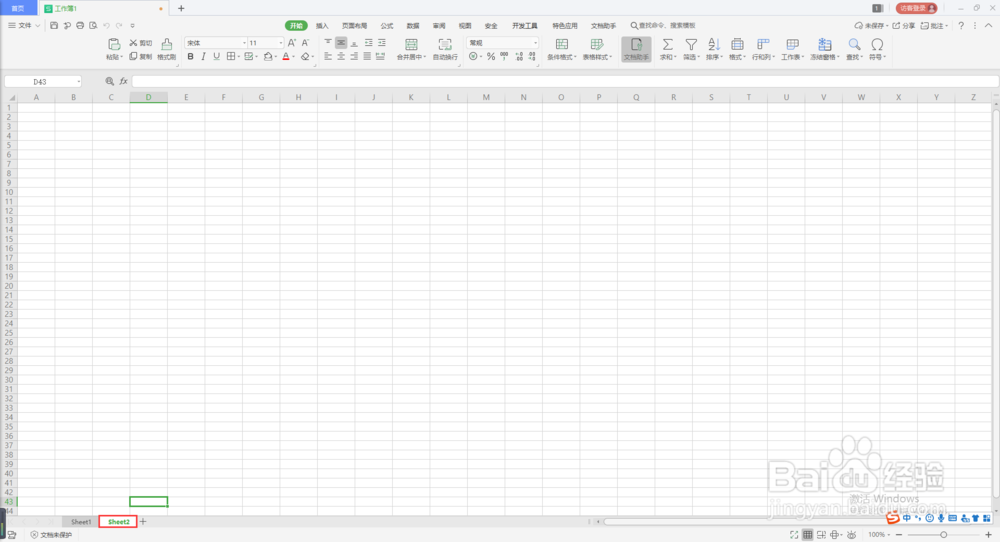Click the AutoSum (求和) sigma icon
Screen dimensions: 1000x542
click(667, 45)
